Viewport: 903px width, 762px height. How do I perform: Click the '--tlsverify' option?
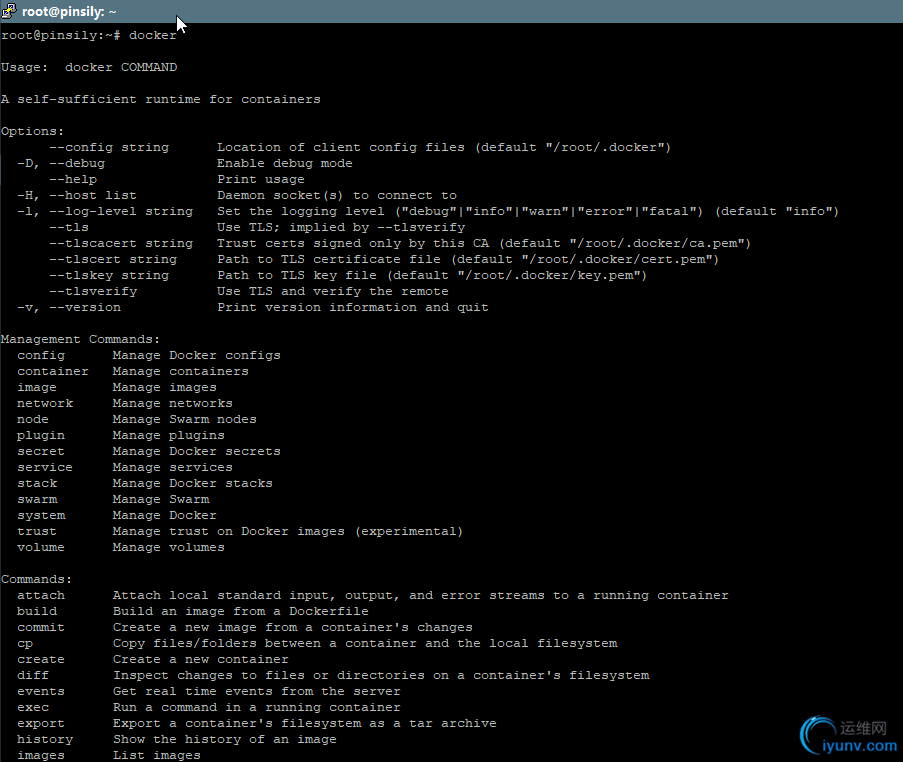[93, 291]
